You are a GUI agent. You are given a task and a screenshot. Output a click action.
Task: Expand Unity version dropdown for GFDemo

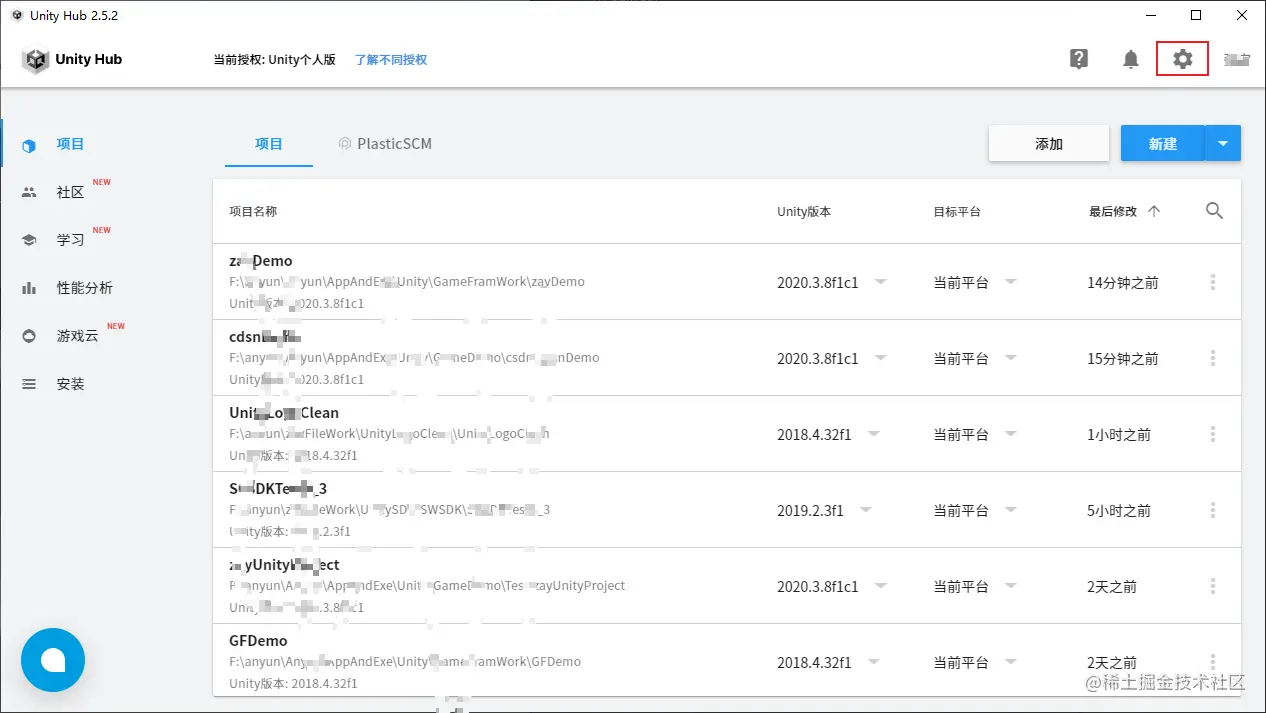(x=873, y=661)
